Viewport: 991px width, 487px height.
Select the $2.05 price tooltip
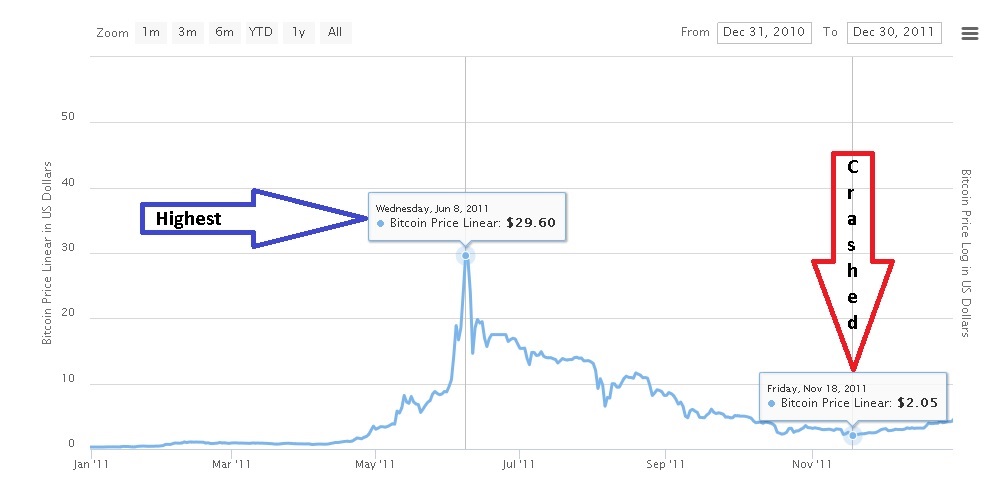[853, 396]
